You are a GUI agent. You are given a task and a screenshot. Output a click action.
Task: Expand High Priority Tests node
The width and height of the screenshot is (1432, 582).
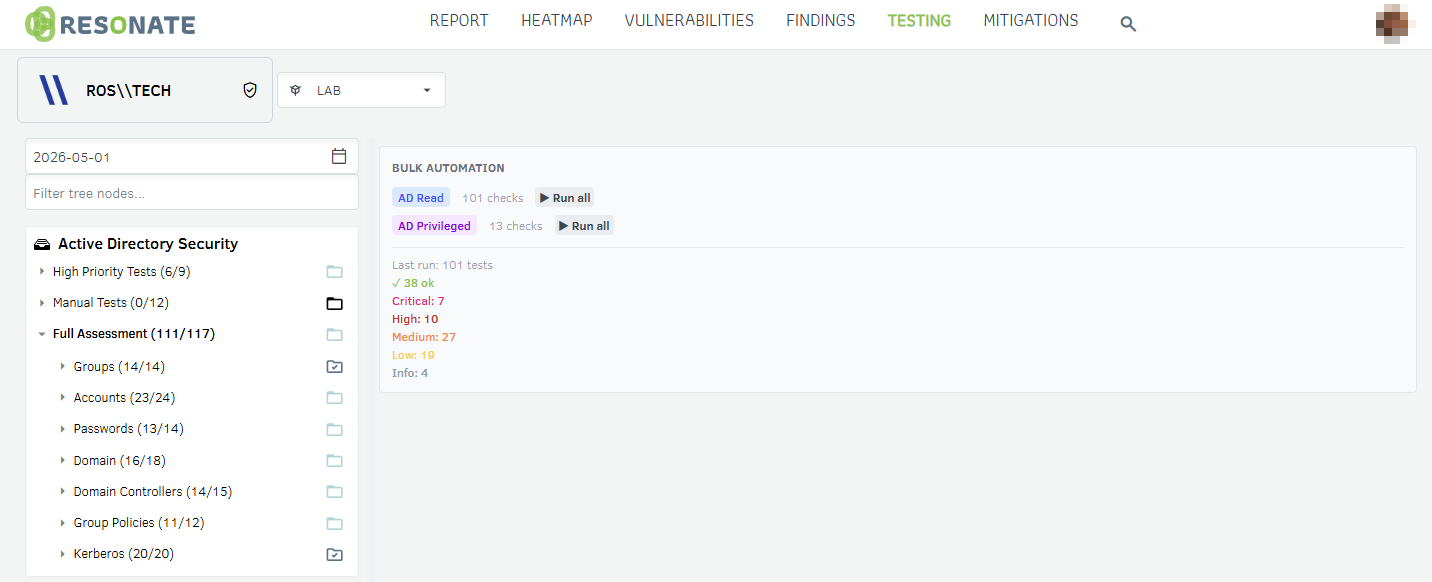click(42, 272)
